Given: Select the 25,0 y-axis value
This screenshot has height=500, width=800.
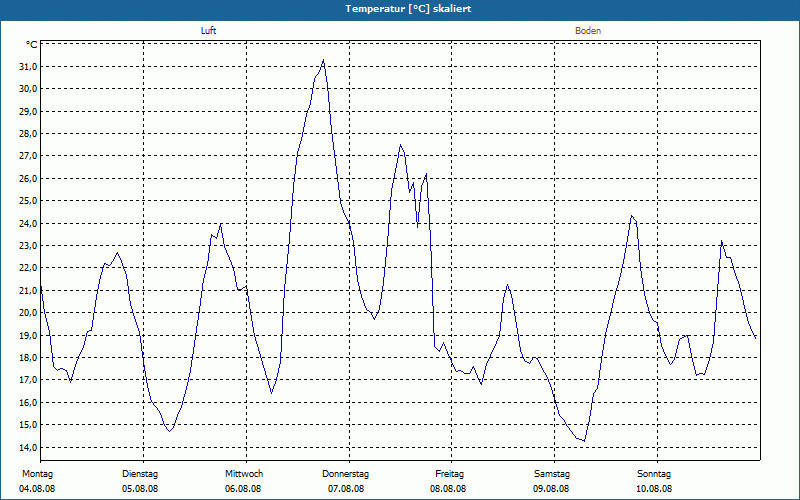Looking at the screenshot, I should 28,201.
